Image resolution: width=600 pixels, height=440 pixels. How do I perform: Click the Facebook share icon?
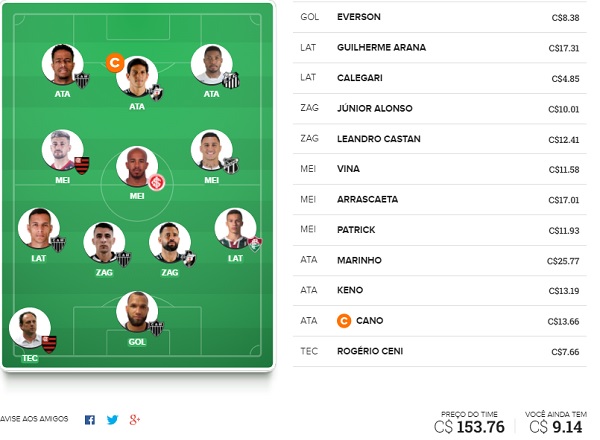coord(90,420)
